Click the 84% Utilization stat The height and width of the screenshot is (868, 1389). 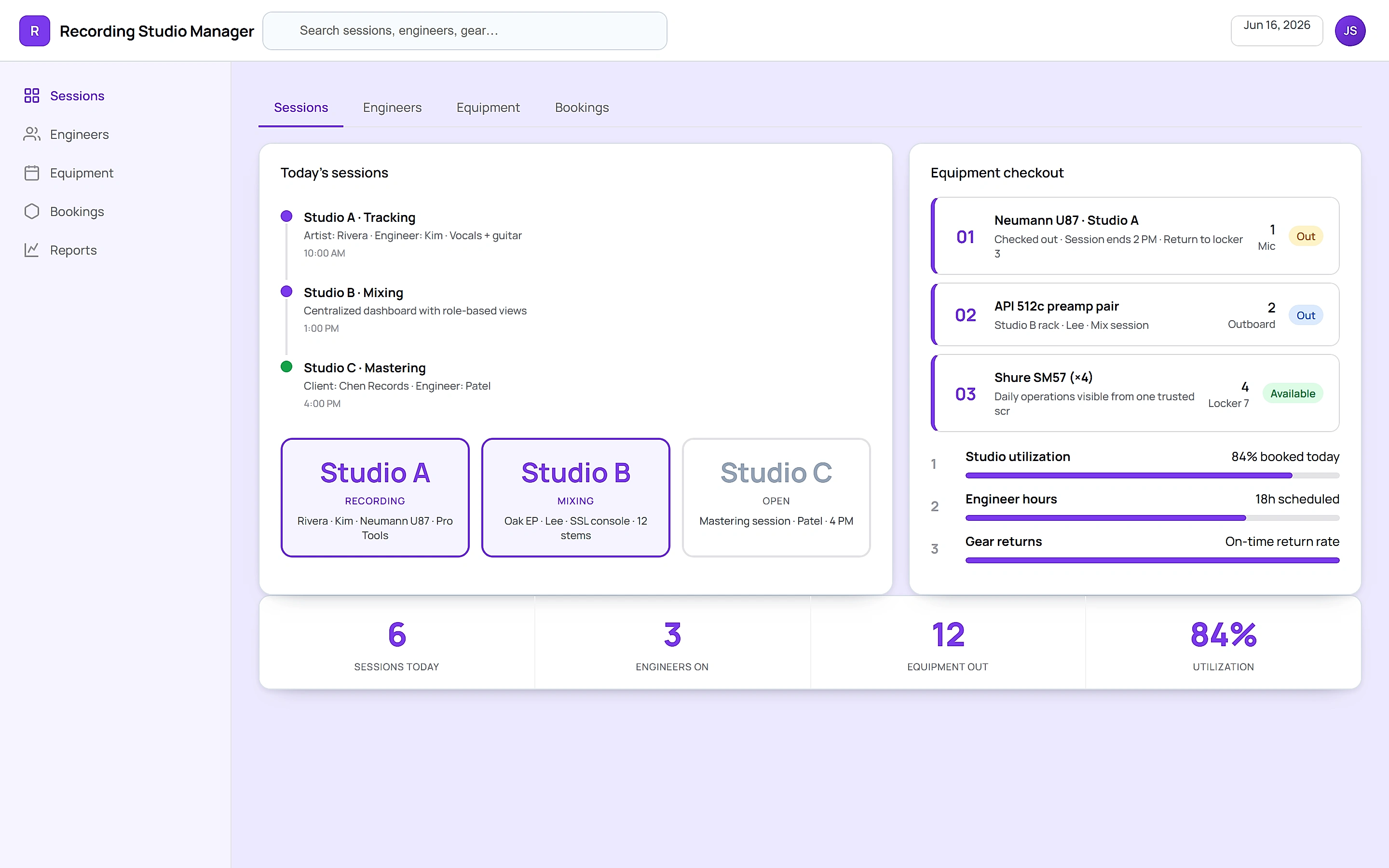pyautogui.click(x=1223, y=643)
